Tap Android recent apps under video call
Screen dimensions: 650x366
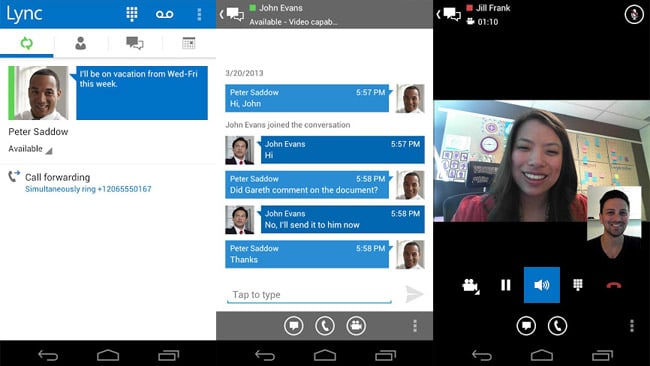pos(602,355)
